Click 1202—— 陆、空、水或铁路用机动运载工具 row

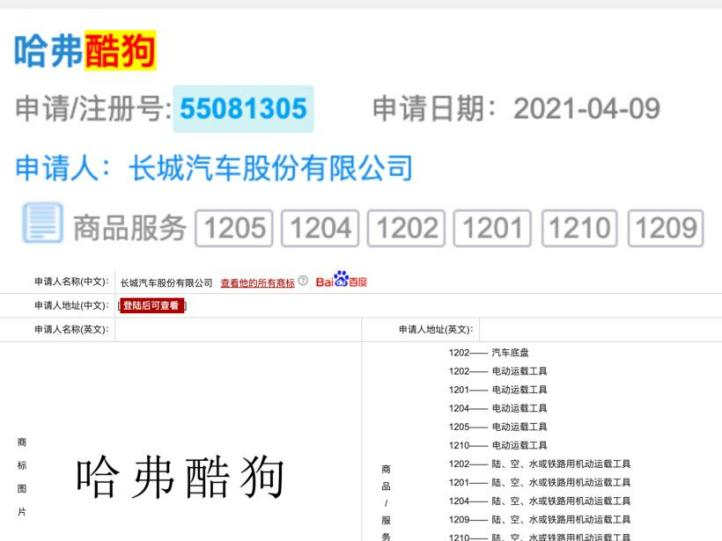[x=540, y=464]
